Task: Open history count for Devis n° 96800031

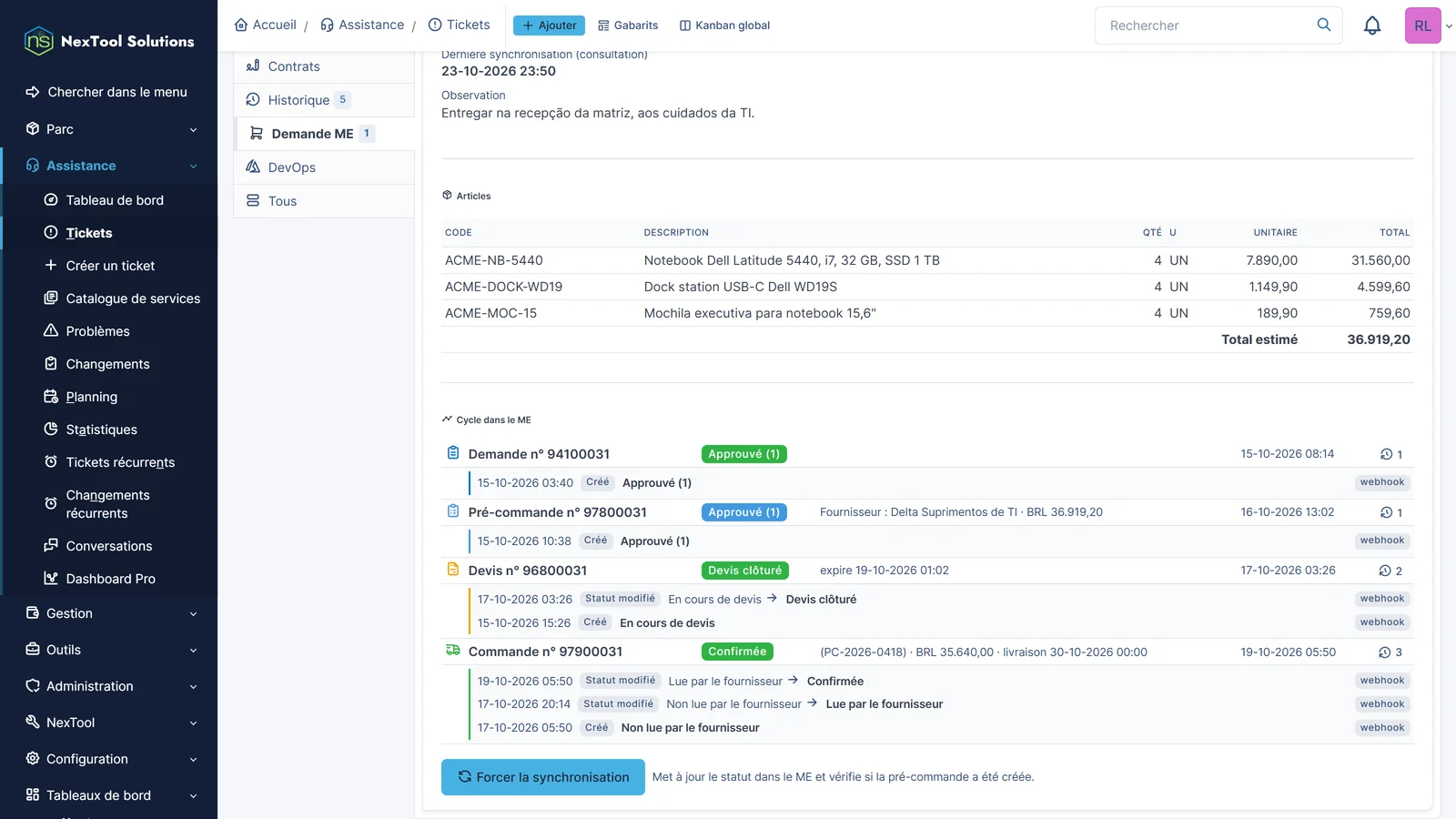Action: (x=1391, y=571)
